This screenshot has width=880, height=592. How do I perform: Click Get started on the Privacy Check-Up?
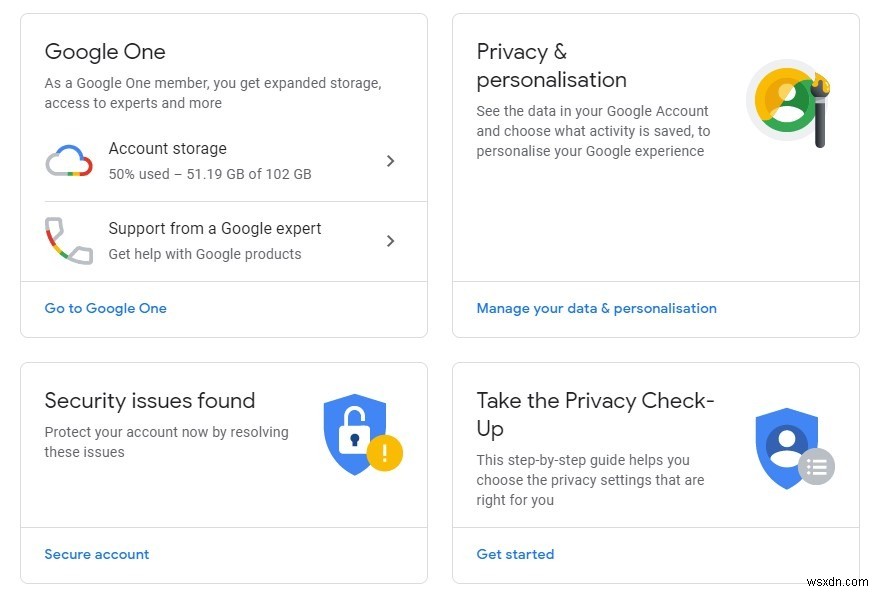pyautogui.click(x=515, y=554)
